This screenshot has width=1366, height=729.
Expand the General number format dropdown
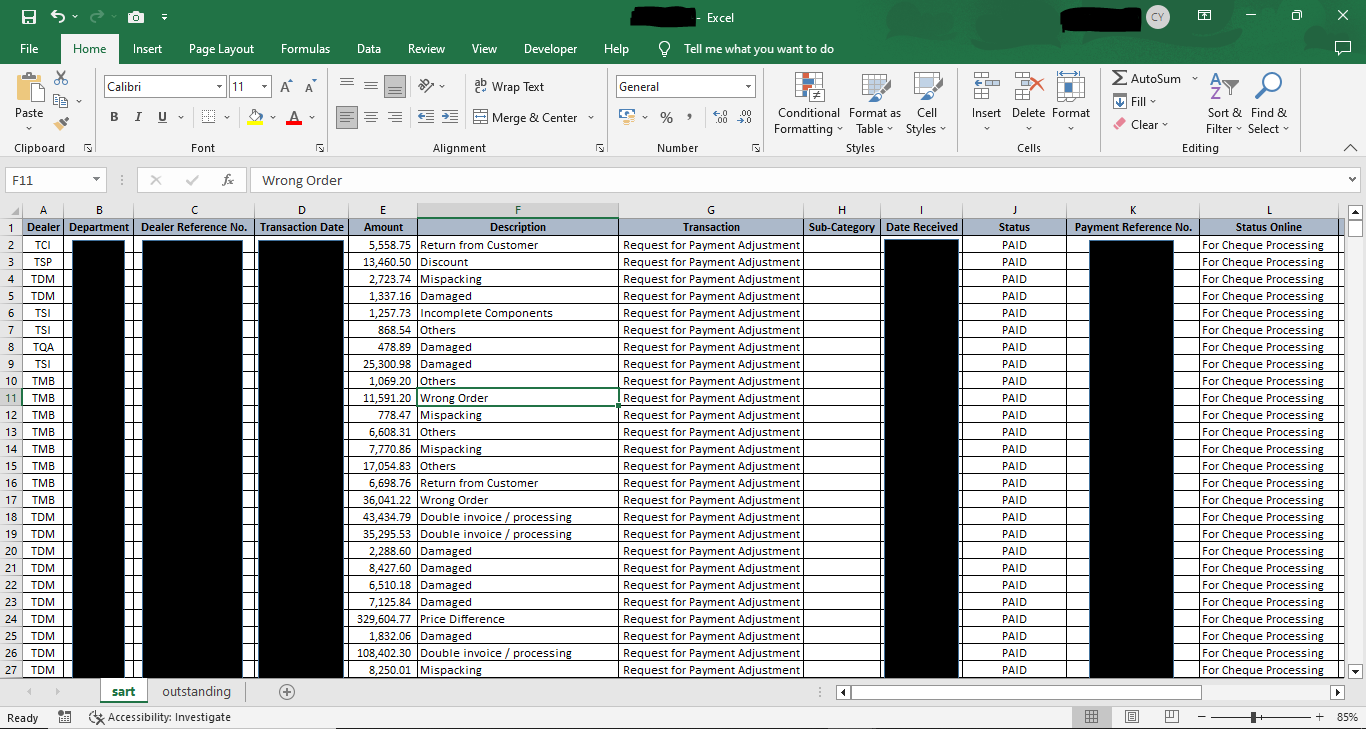(748, 87)
